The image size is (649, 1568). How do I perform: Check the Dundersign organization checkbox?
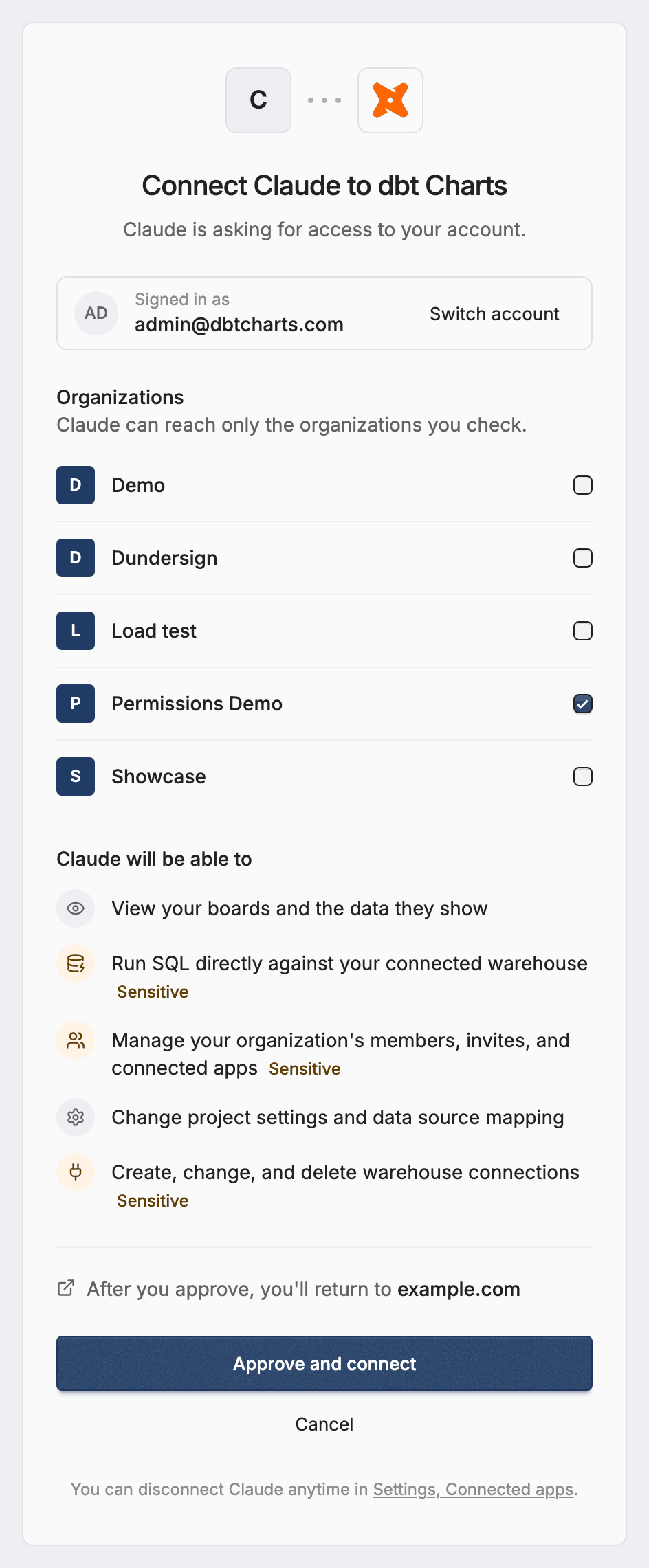pos(583,558)
